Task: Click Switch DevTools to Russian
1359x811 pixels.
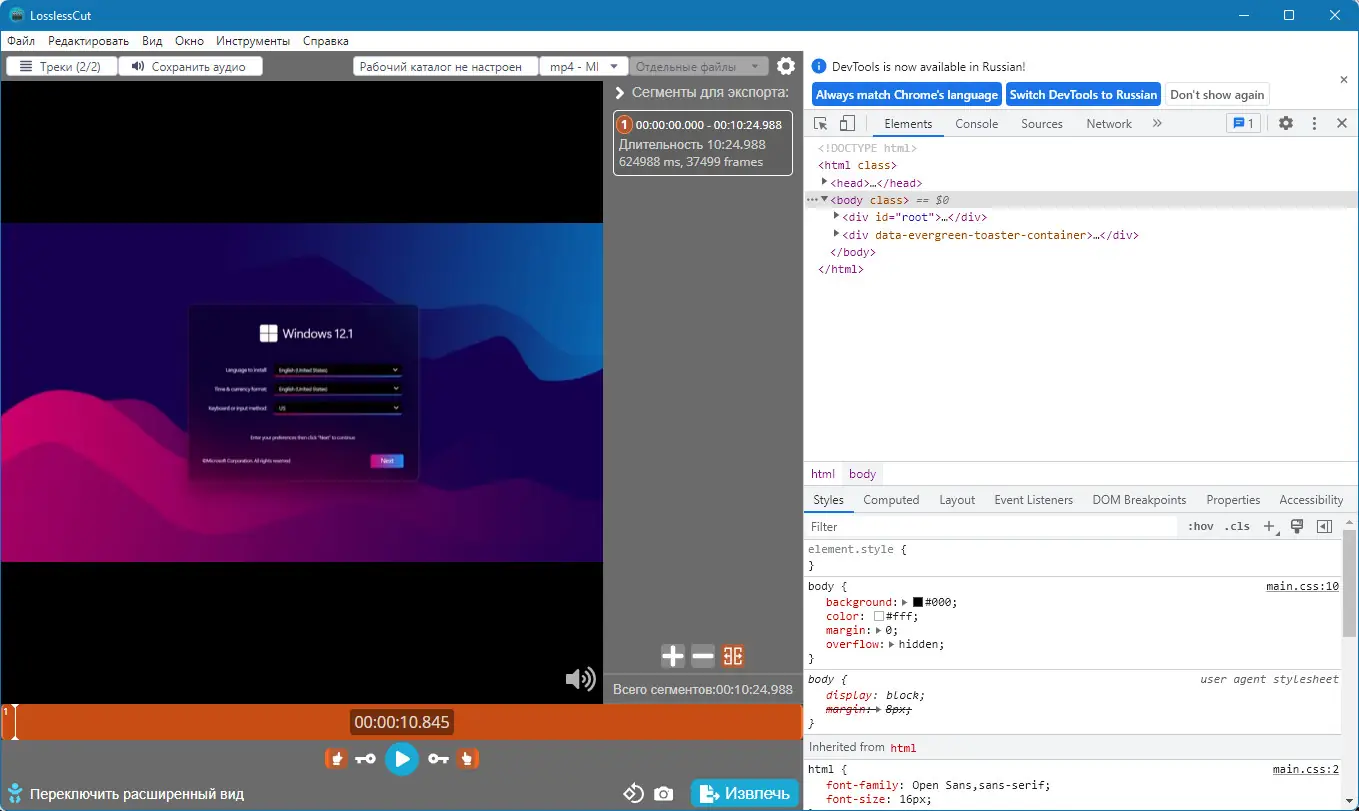Action: coord(1083,95)
